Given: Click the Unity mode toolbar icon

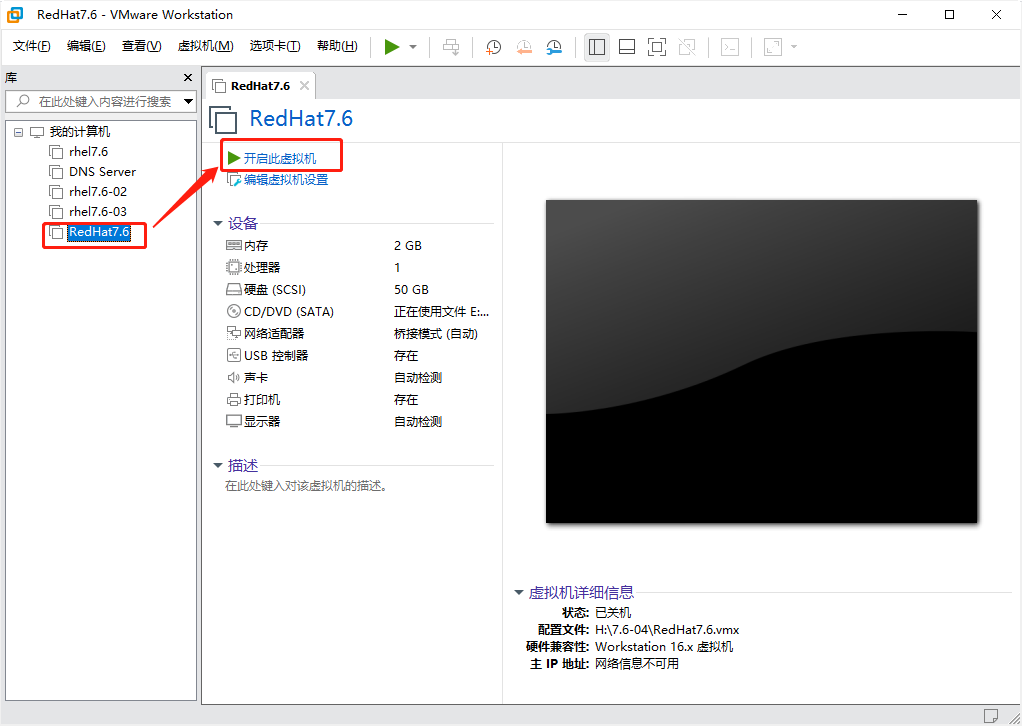Looking at the screenshot, I should coord(687,47).
